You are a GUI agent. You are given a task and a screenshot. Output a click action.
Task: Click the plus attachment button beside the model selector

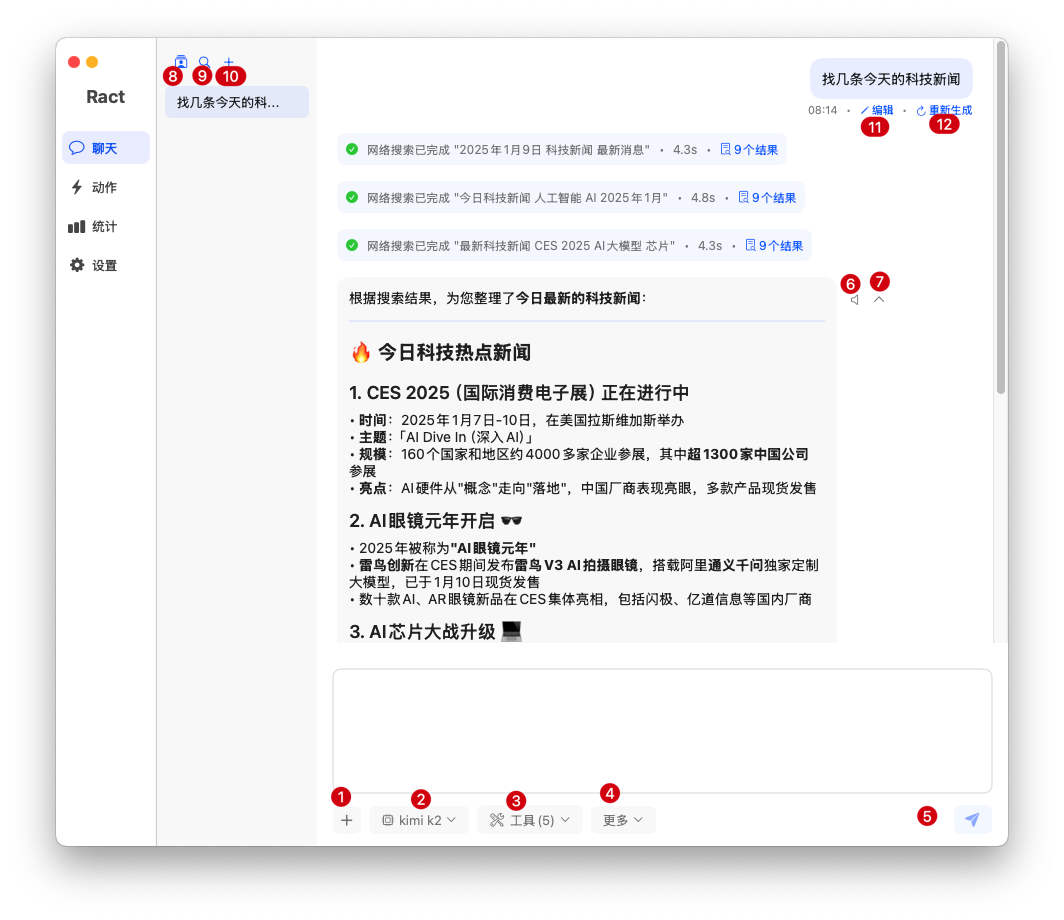tap(346, 820)
